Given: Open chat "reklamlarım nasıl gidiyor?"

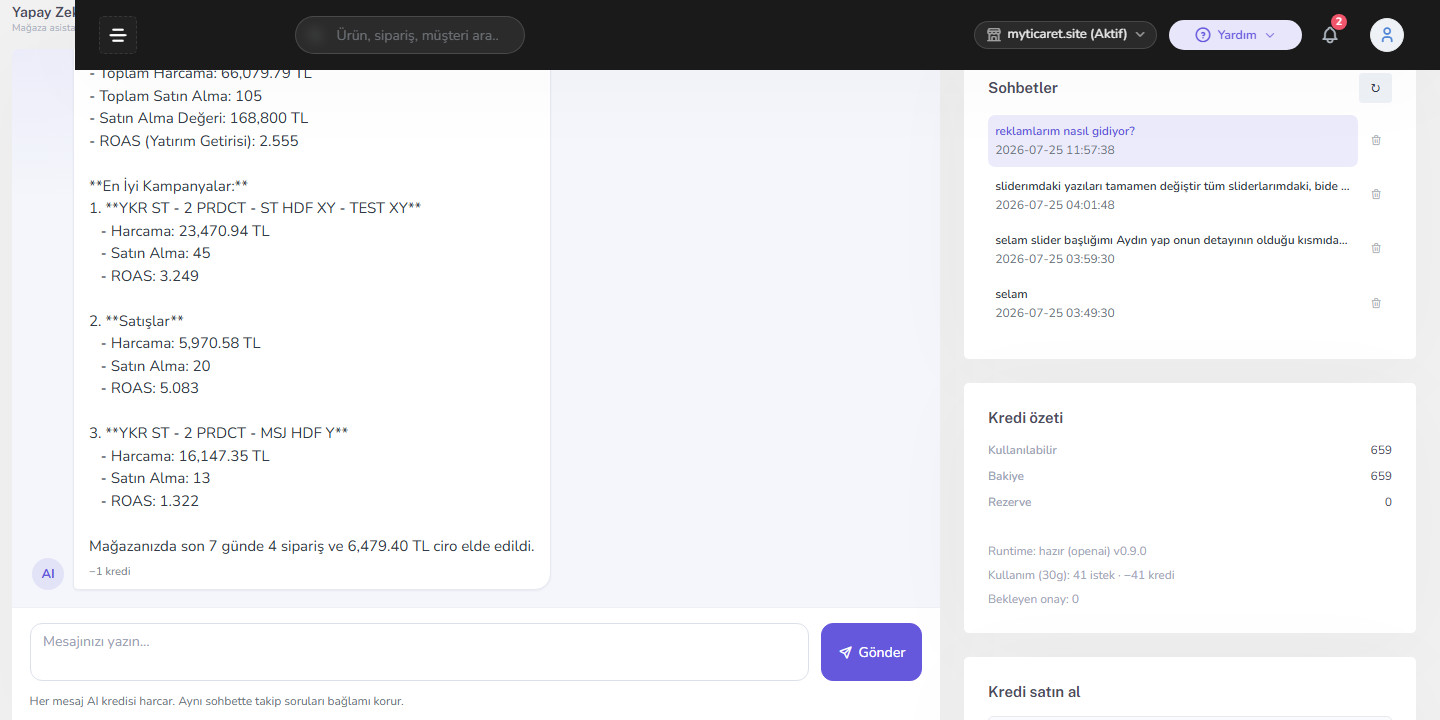Looking at the screenshot, I should [x=1172, y=141].
